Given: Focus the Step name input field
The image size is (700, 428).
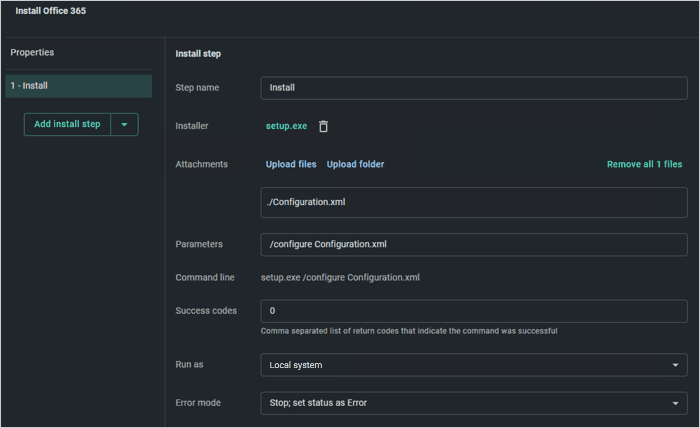Looking at the screenshot, I should pos(474,88).
